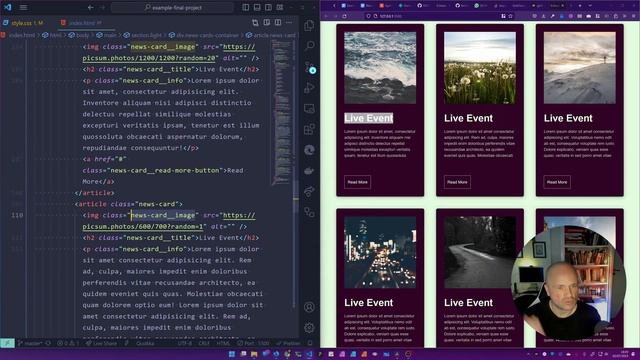
Task: Open the Windows Start menu
Action: click(232, 354)
